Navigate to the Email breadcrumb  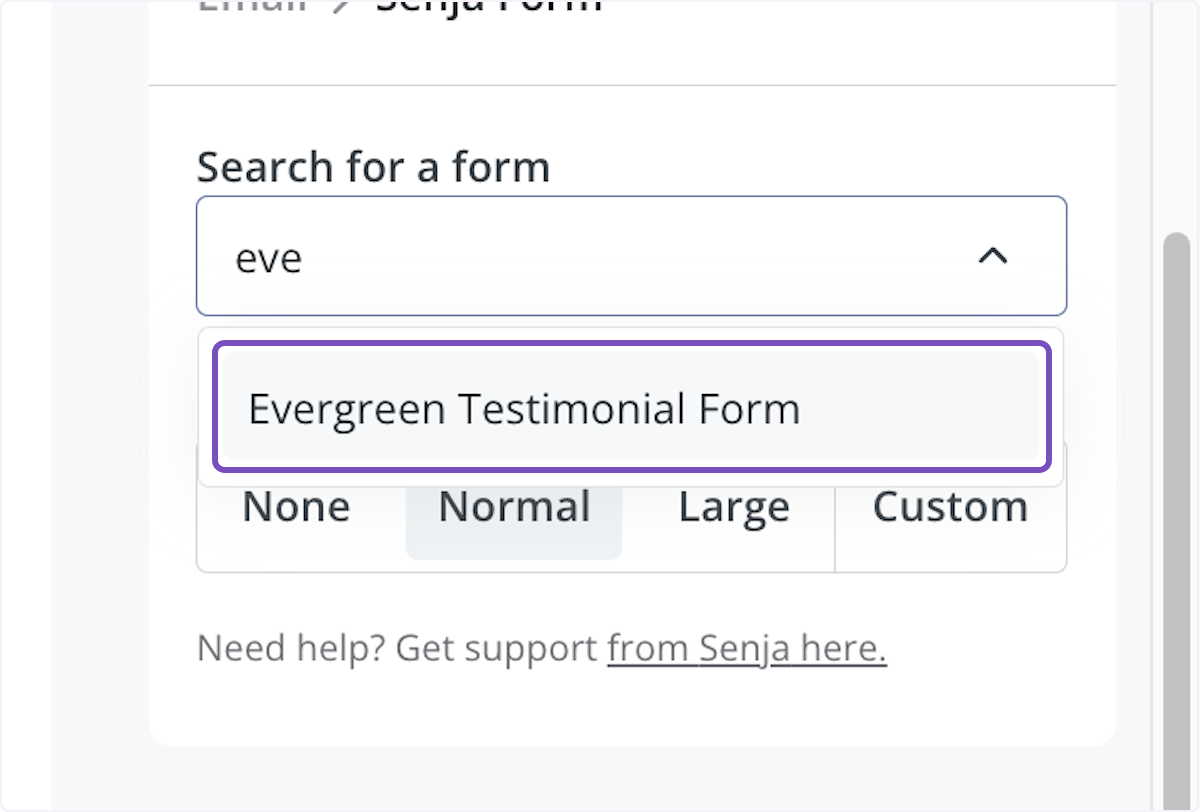click(253, 8)
